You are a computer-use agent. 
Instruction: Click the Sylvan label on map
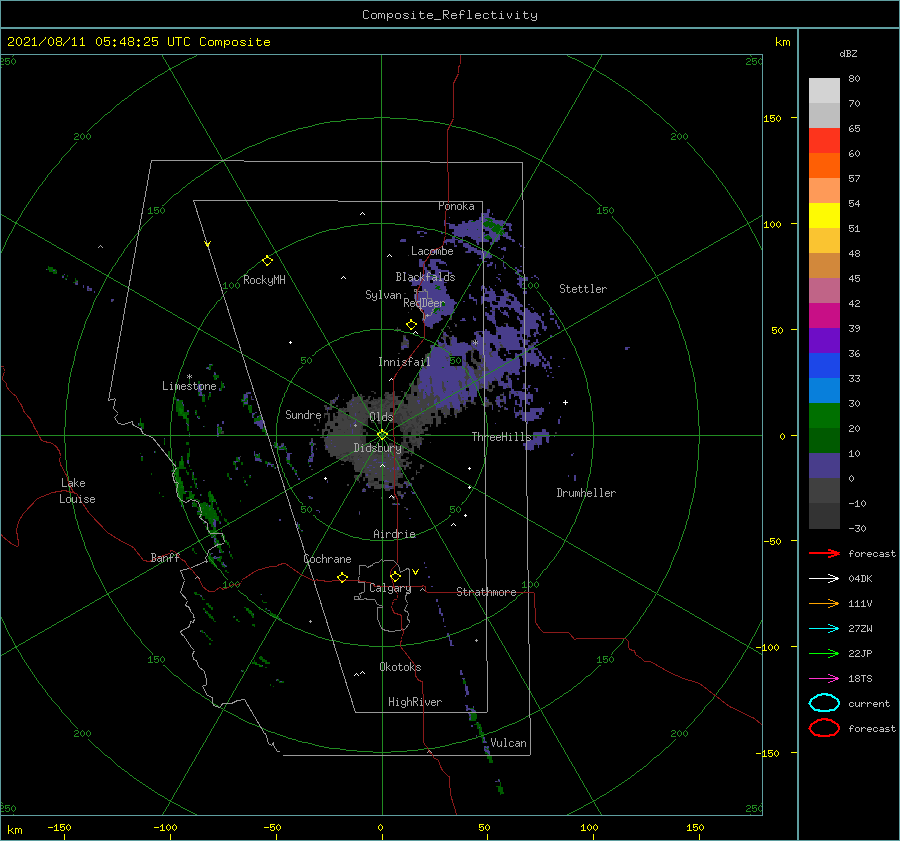383,295
